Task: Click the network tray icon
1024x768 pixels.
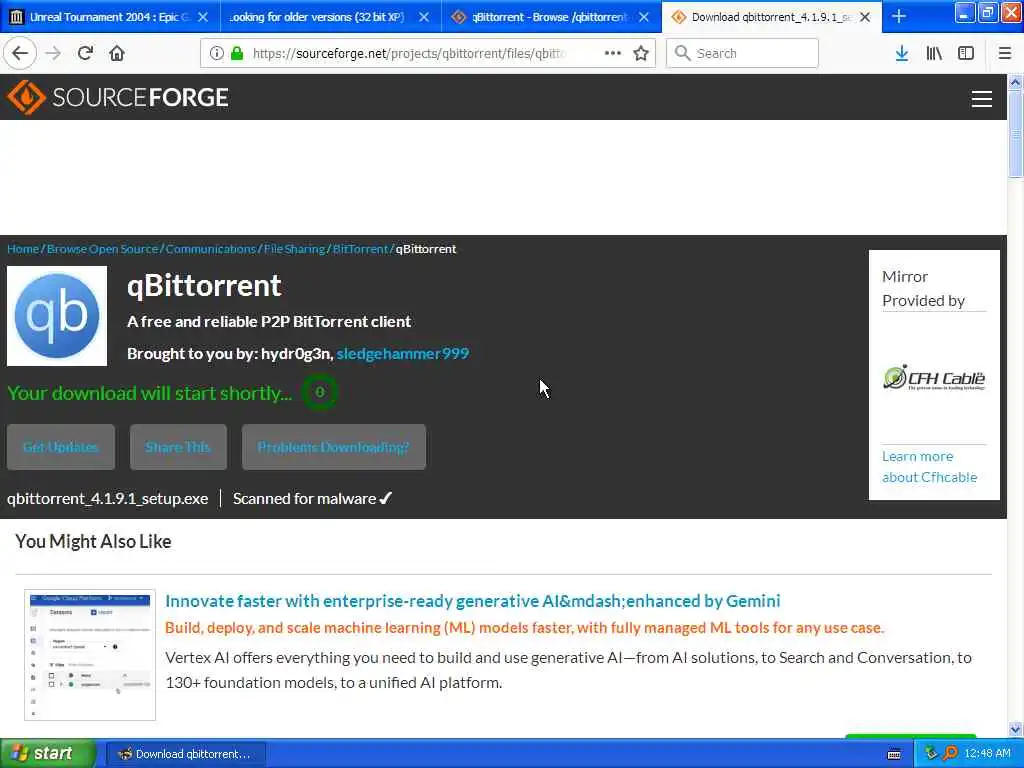Action: pyautogui.click(x=931, y=753)
